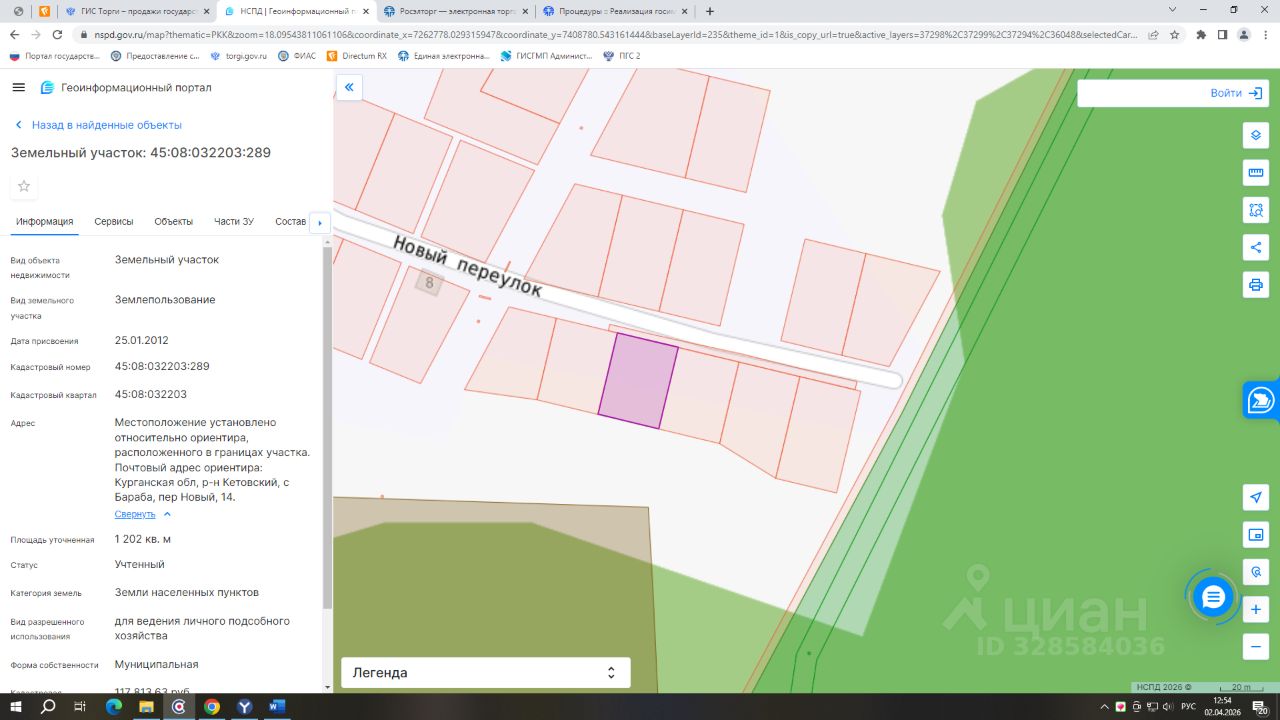Open the blue feedback widget on right edge
The width and height of the screenshot is (1280, 720).
(x=1262, y=401)
